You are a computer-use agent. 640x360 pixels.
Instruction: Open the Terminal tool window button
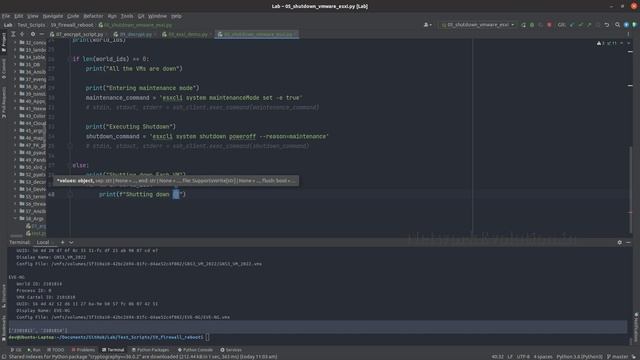pos(113,350)
